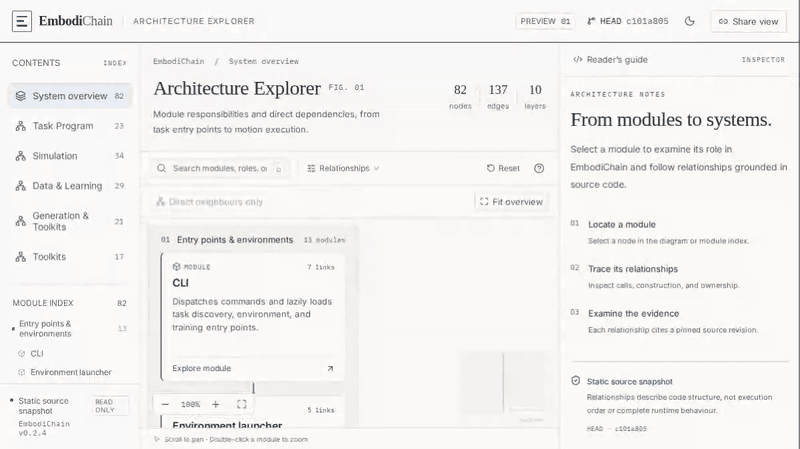Click the 137 edges statistic
This screenshot has height=449, width=800.
pos(498,96)
